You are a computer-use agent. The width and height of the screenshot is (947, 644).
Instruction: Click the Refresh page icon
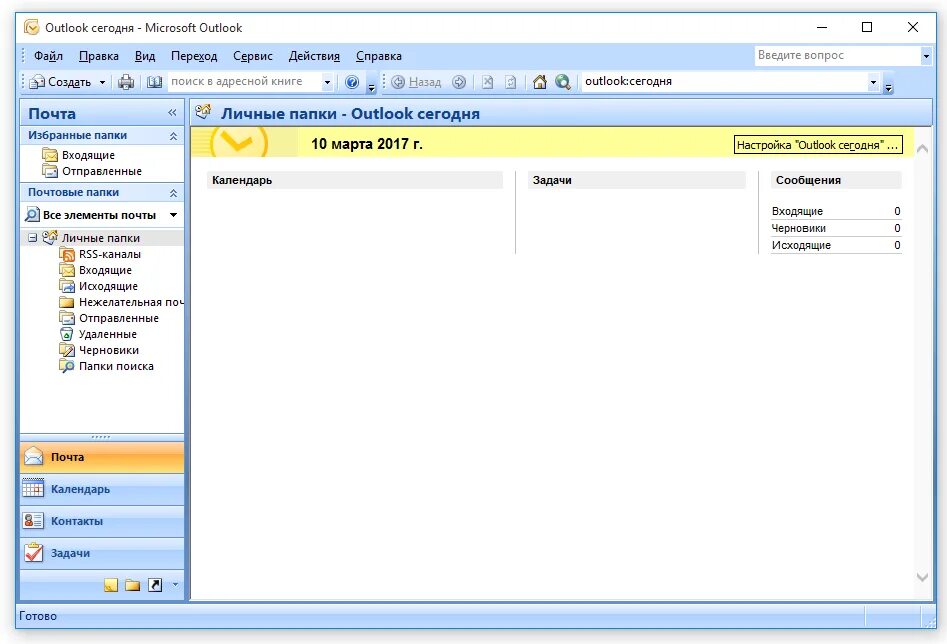click(510, 82)
